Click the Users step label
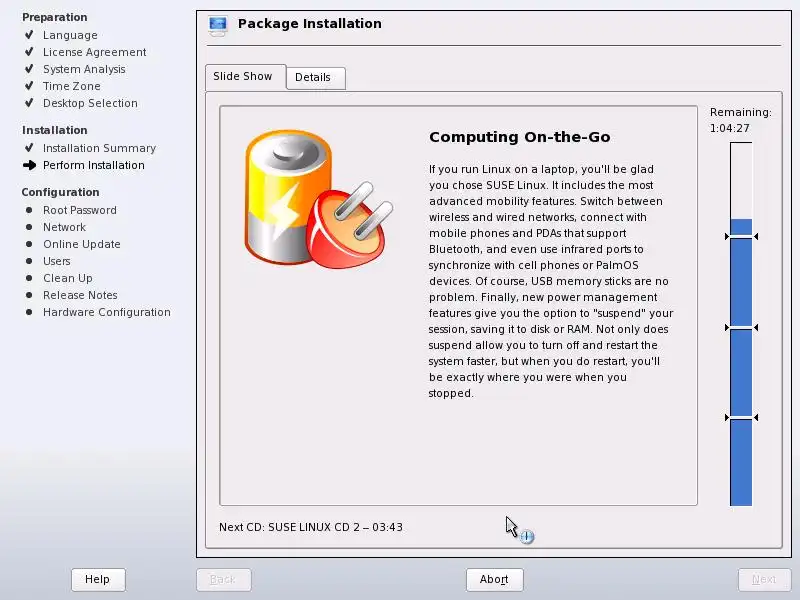 pyautogui.click(x=57, y=261)
